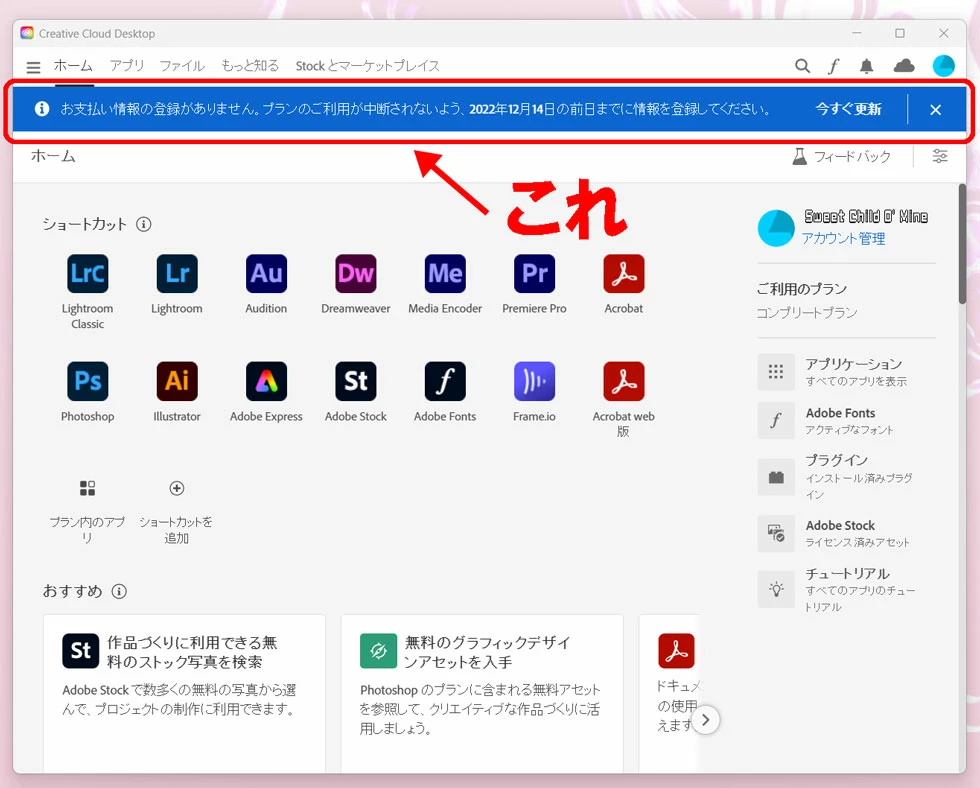Click info icon next to おすすめ
This screenshot has width=980, height=788.
[119, 591]
